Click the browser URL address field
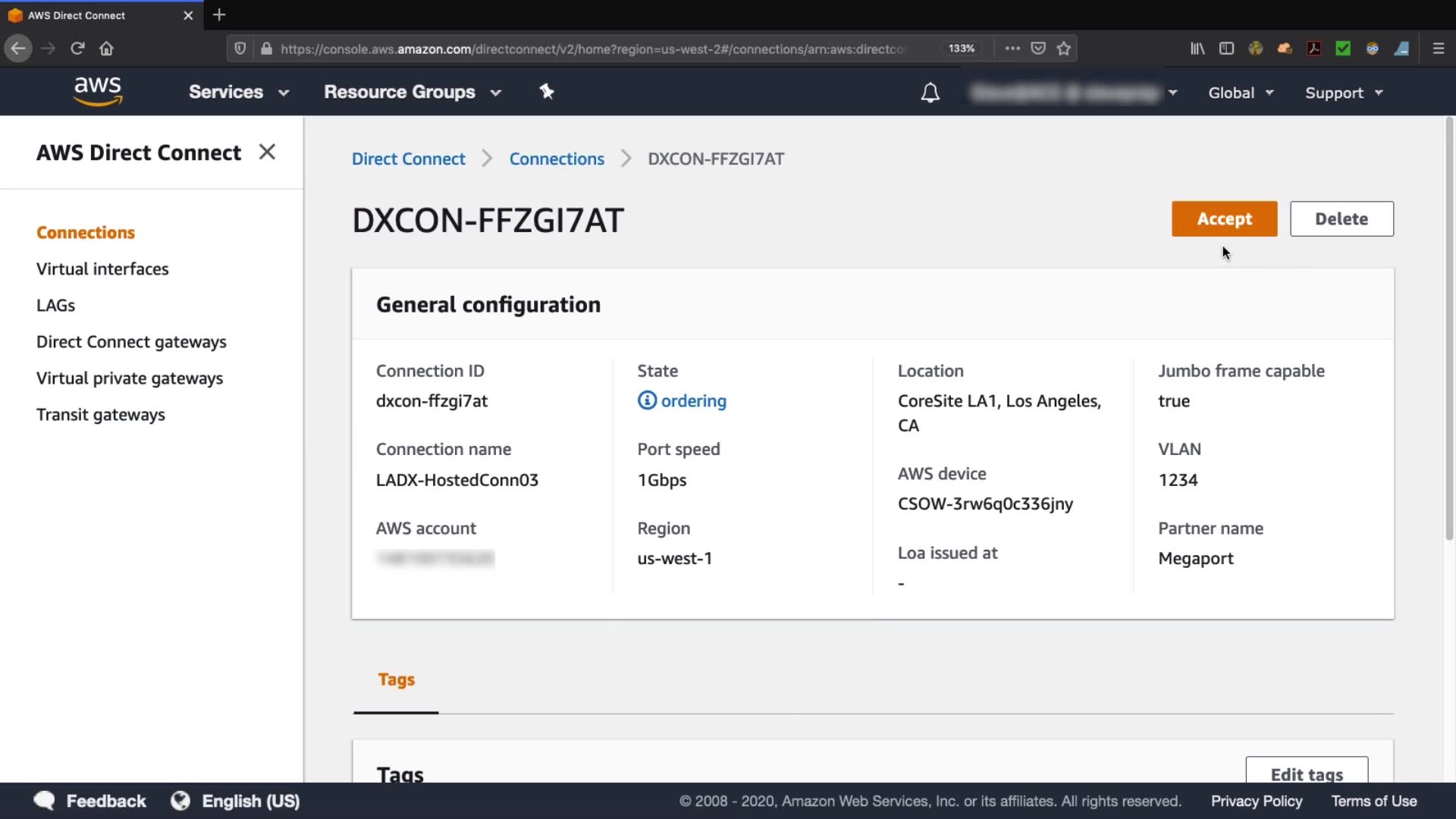Screen dimensions: 1456x819 click(591, 49)
